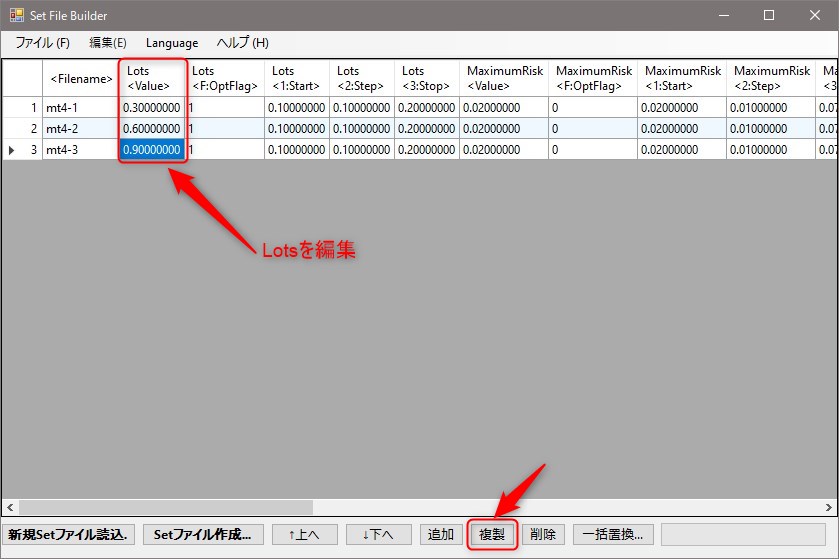The image size is (839, 559).
Task: Click the MaximumRisk <1:Start> column header
Action: click(682, 79)
